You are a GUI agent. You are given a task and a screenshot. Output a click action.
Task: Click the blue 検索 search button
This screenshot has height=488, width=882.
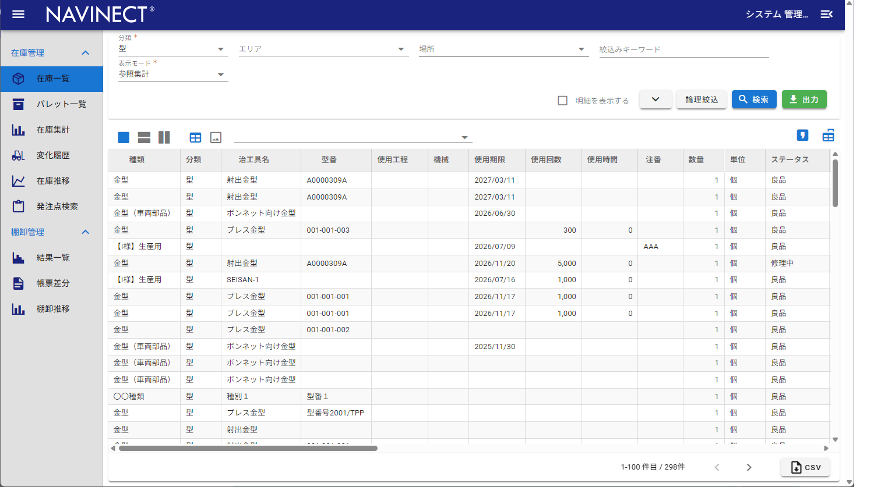tap(754, 100)
